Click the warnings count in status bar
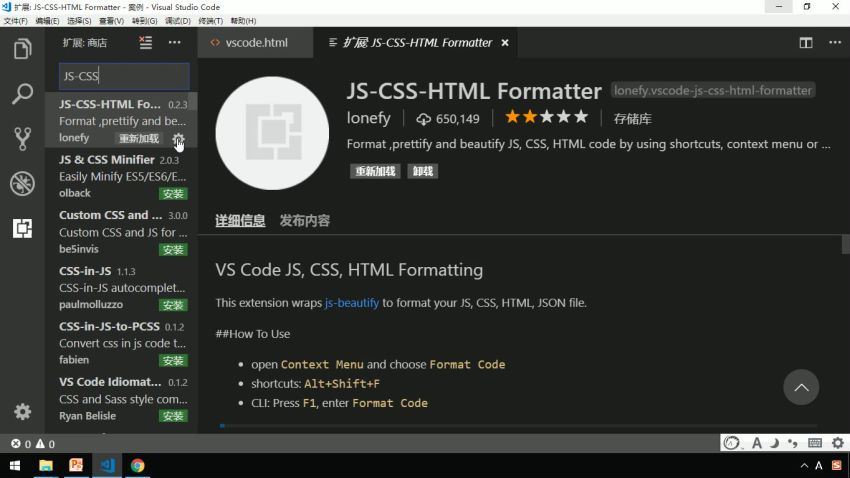The width and height of the screenshot is (850, 478). pos(45,444)
